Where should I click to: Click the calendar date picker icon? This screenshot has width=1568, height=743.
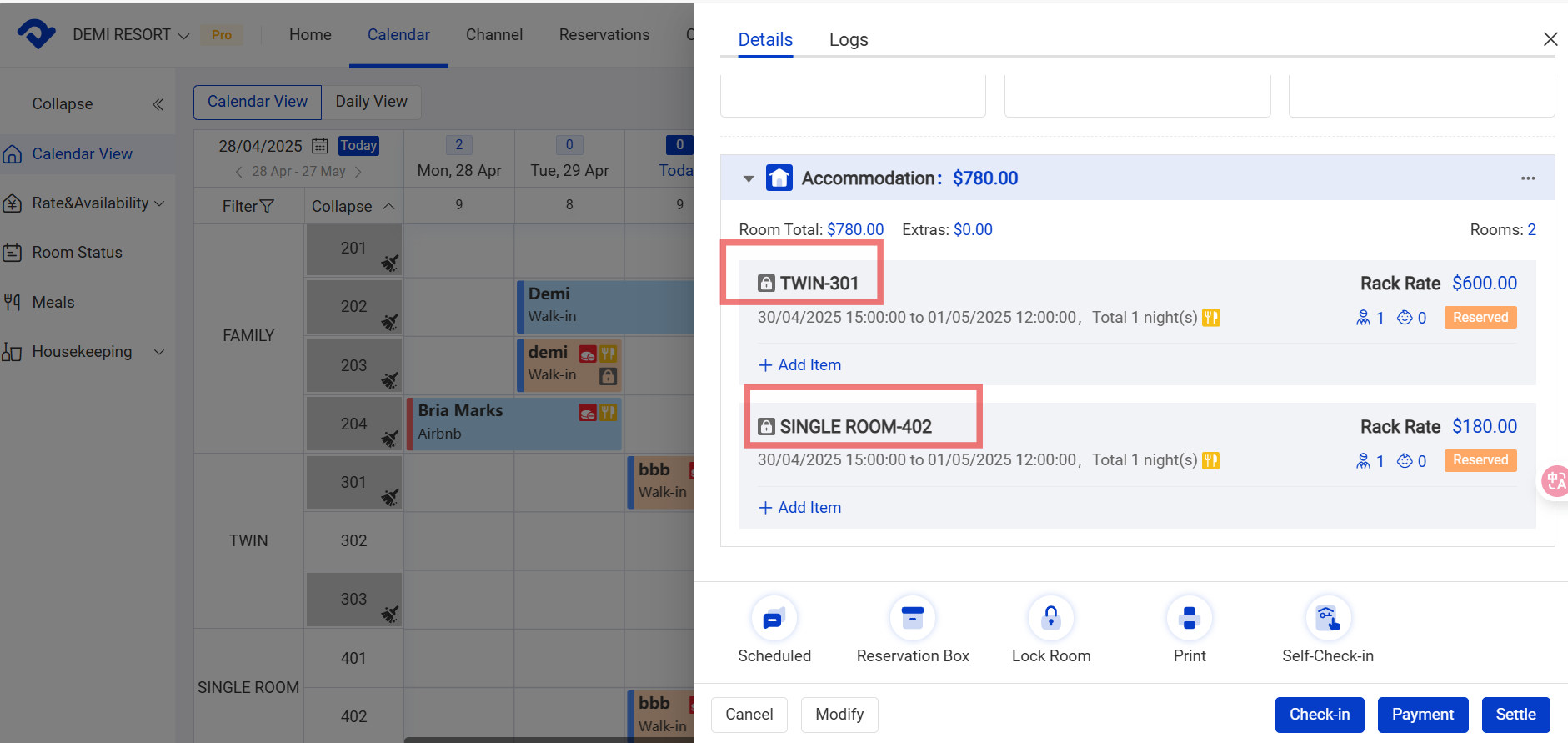pos(319,146)
